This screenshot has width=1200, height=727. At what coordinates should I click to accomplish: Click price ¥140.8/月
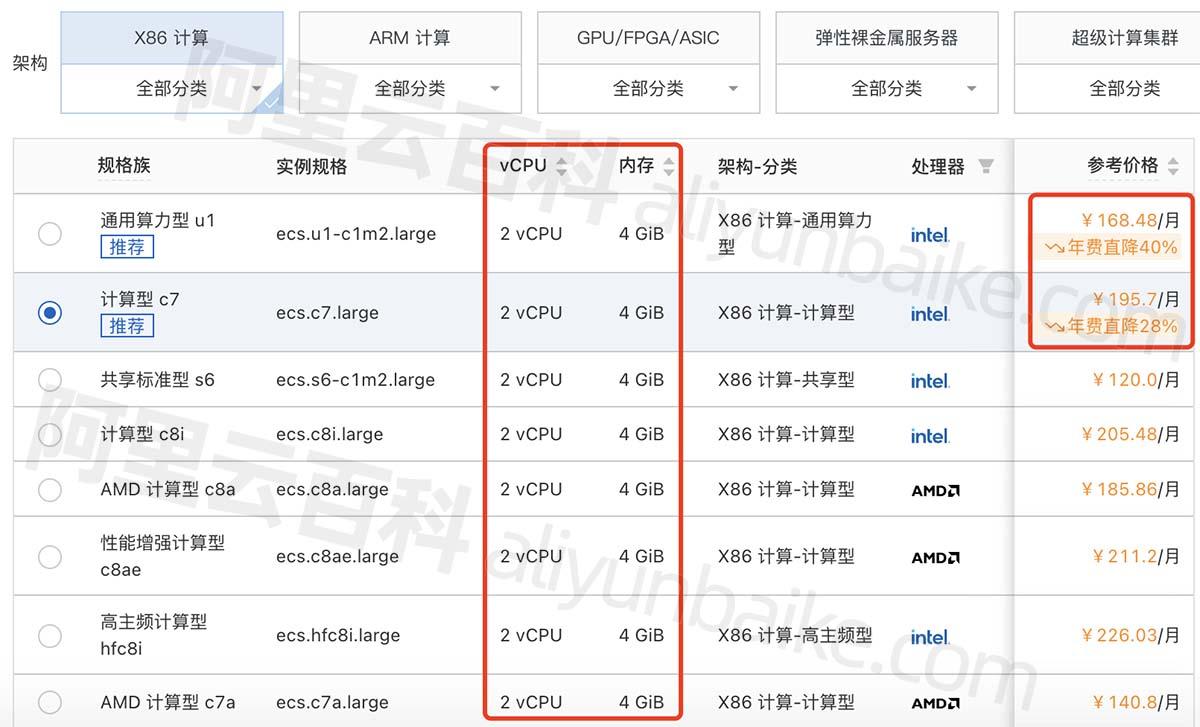(x=1136, y=703)
